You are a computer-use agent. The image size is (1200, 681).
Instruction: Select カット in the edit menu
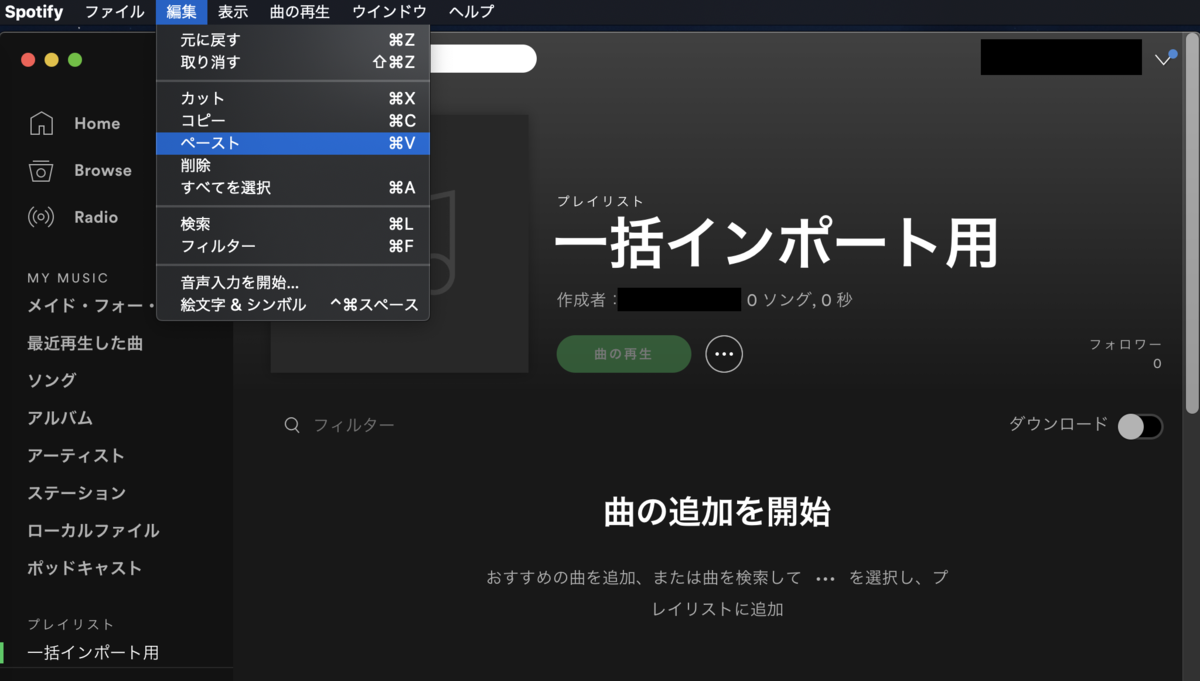[x=293, y=98]
